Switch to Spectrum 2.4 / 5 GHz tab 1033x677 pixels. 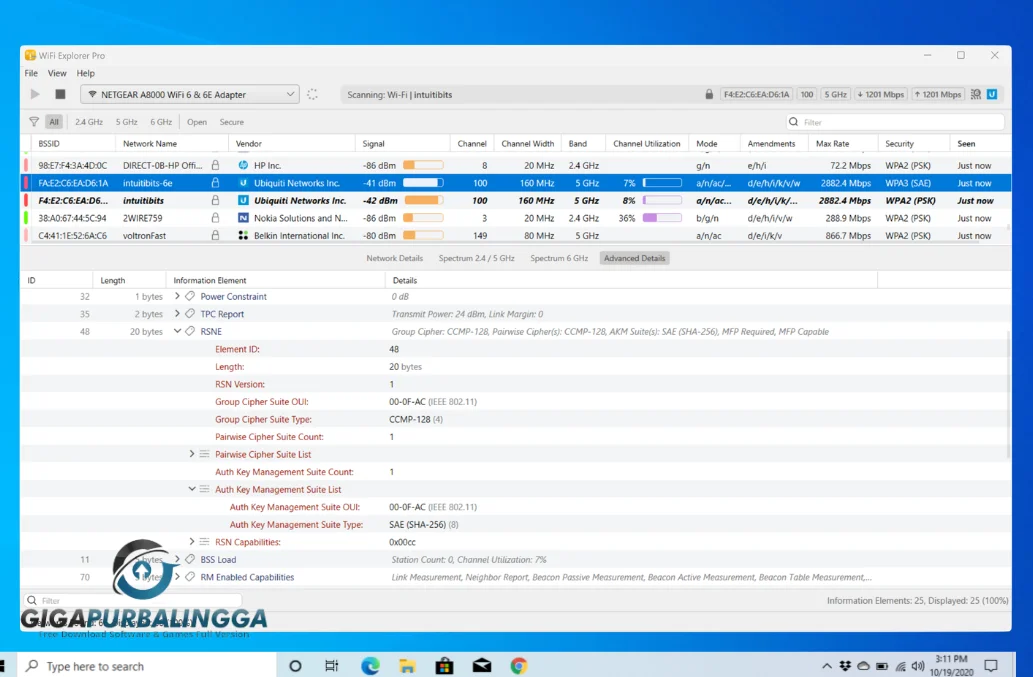click(476, 258)
